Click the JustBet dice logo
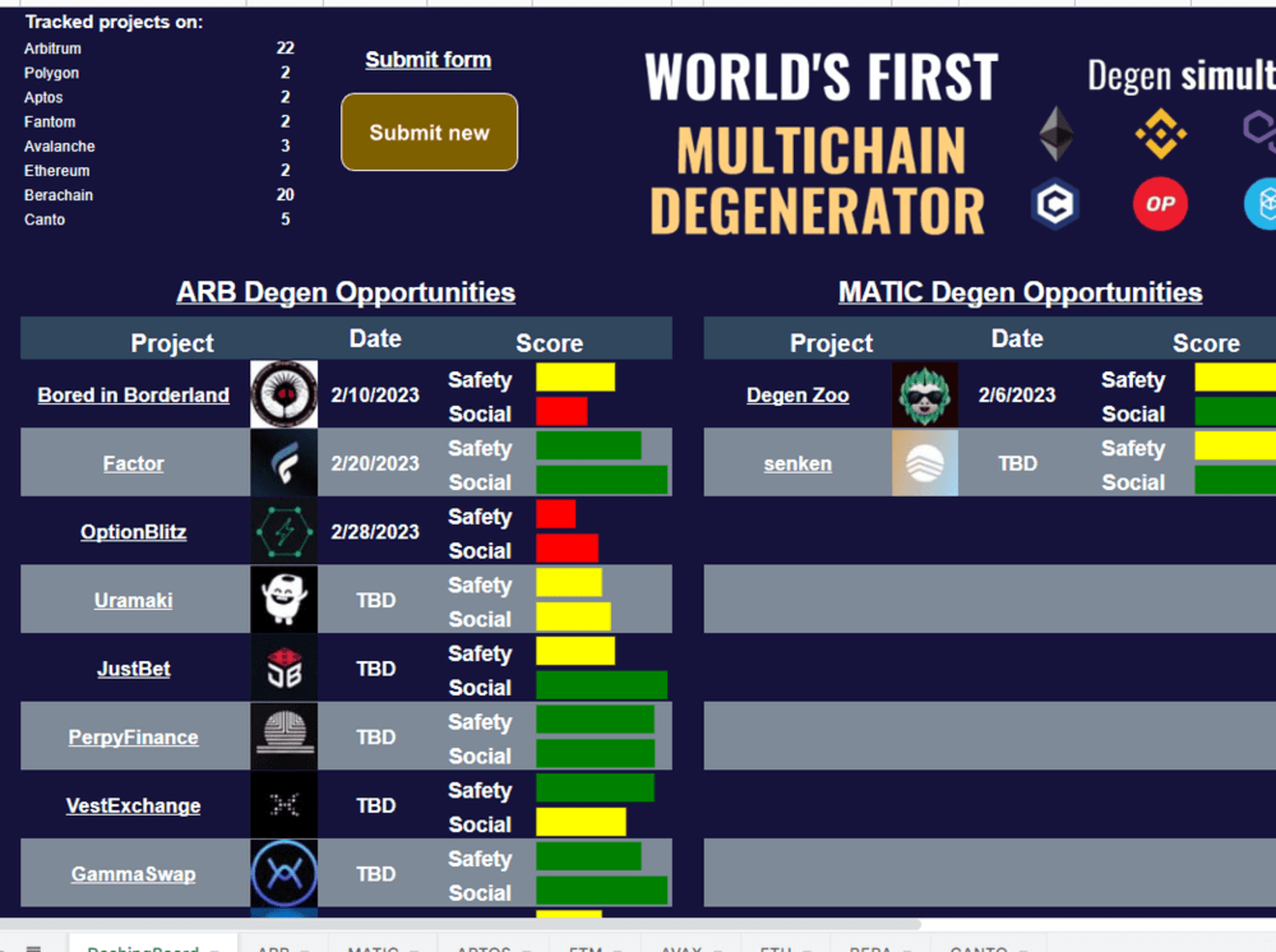The height and width of the screenshot is (952, 1276). click(x=284, y=668)
